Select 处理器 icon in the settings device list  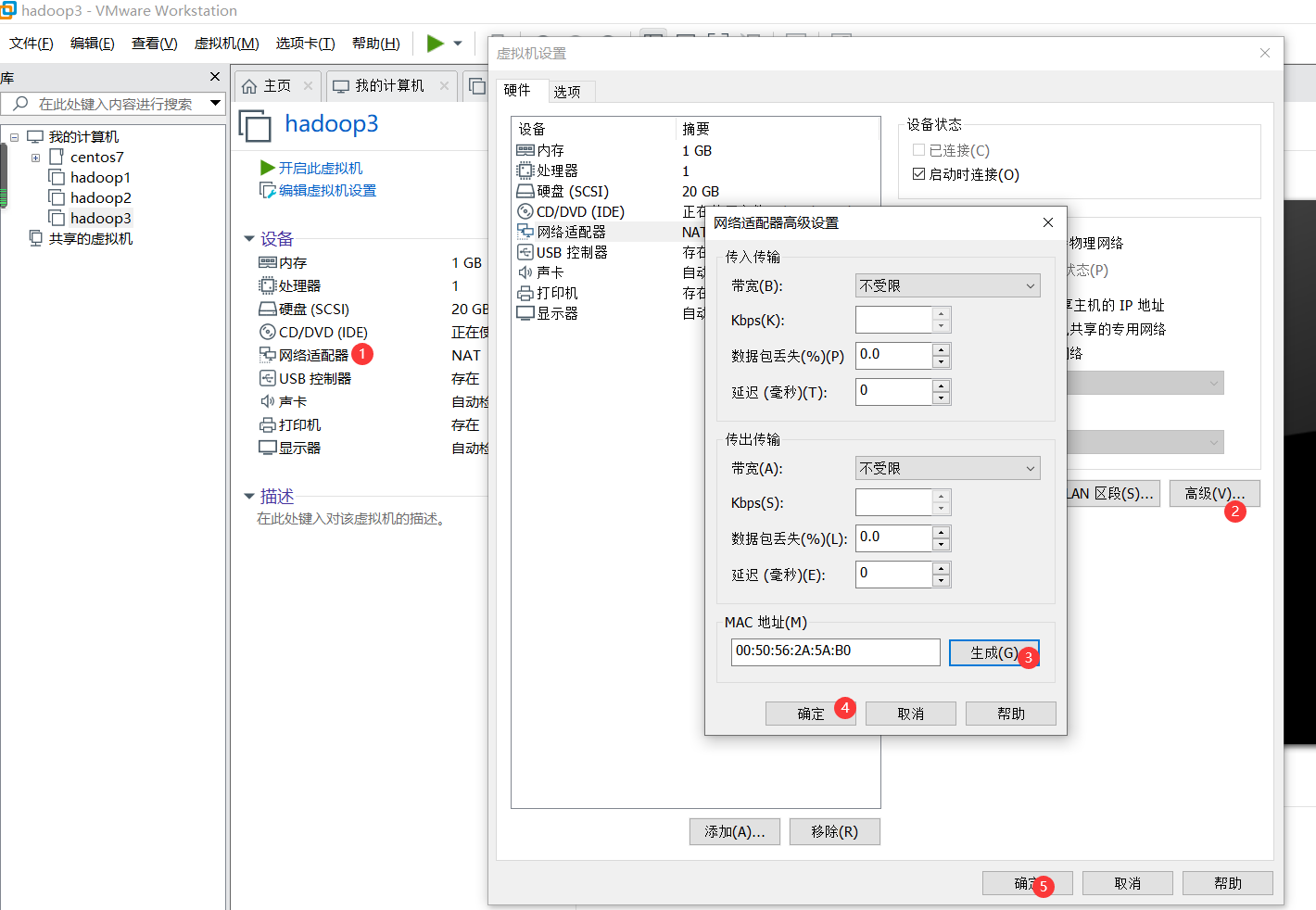(525, 171)
